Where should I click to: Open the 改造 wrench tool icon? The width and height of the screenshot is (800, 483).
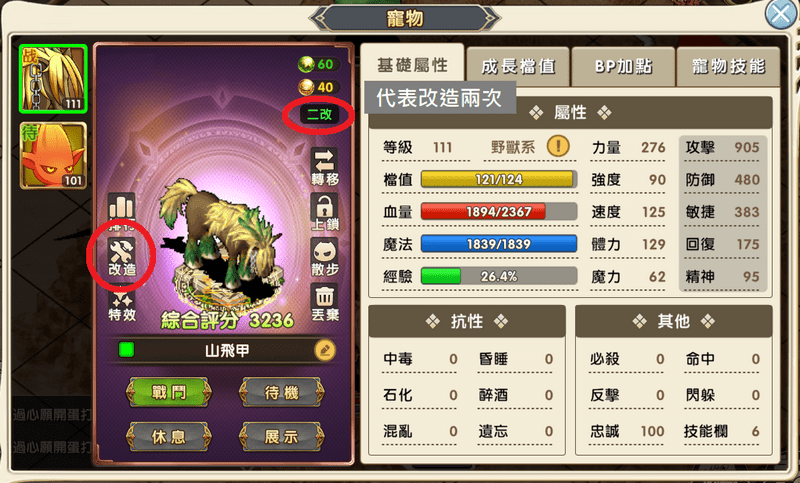click(x=121, y=258)
